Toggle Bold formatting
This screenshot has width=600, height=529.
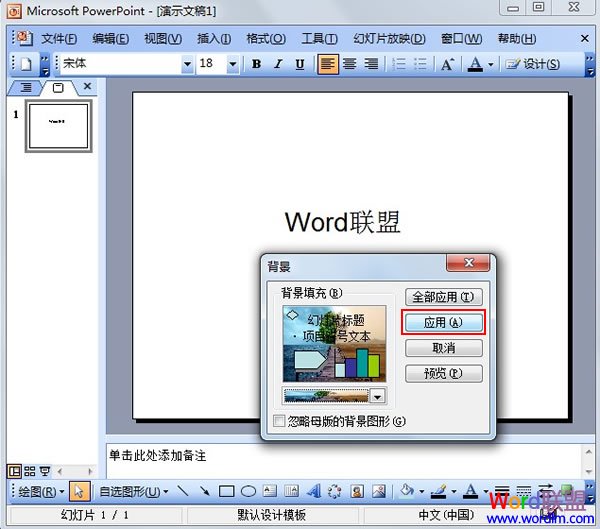coord(256,64)
